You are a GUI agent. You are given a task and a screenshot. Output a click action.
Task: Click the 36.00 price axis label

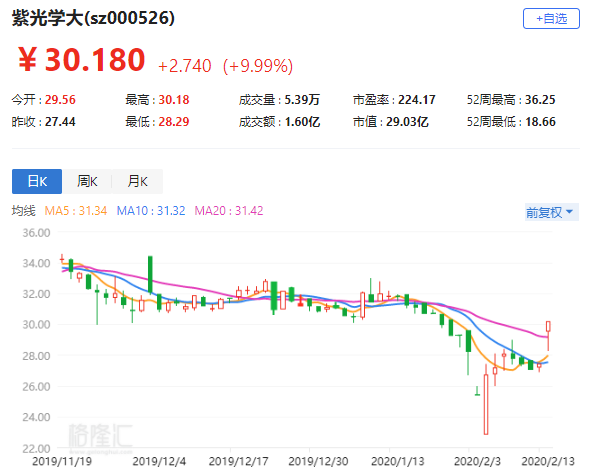coord(36,233)
